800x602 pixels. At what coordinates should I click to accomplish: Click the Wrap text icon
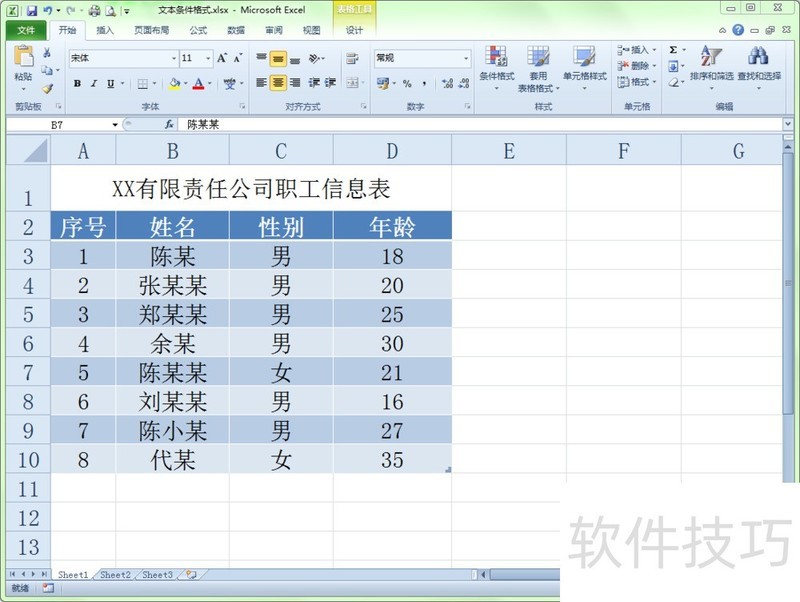(x=352, y=58)
